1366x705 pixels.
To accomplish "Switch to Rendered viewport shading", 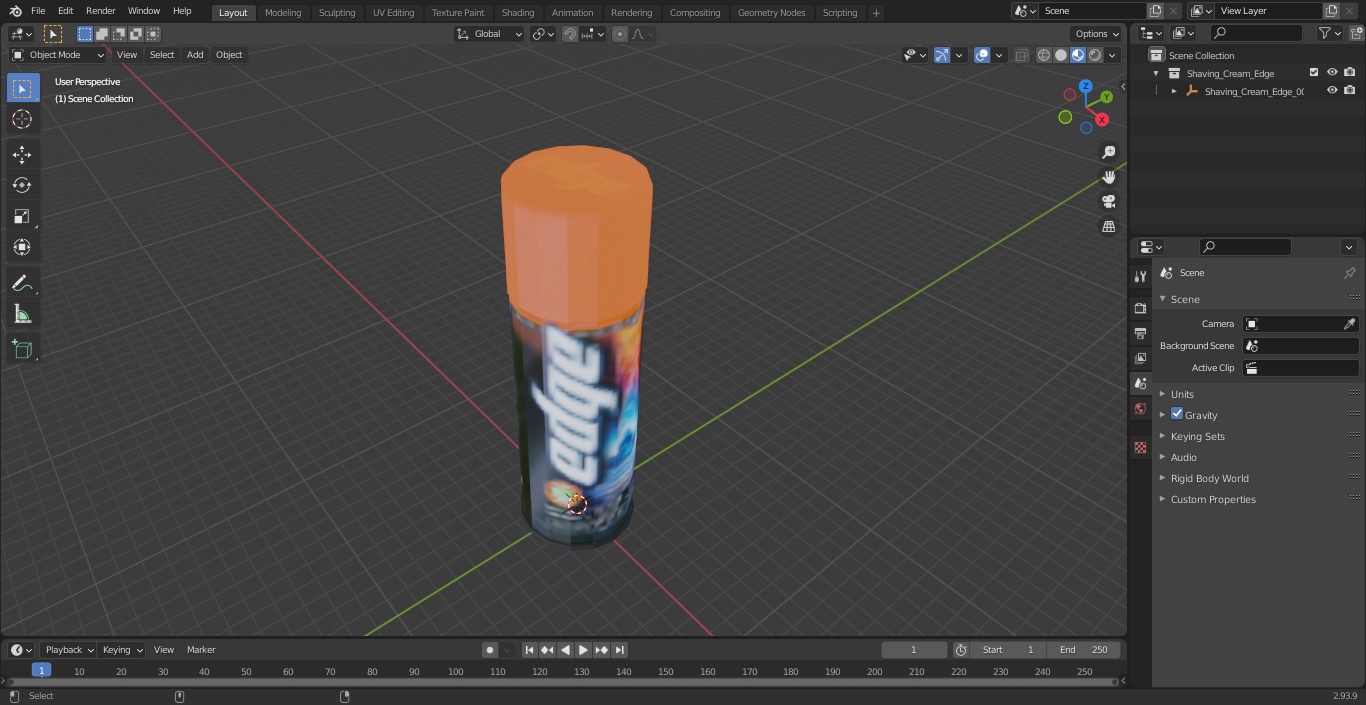I will click(1095, 55).
